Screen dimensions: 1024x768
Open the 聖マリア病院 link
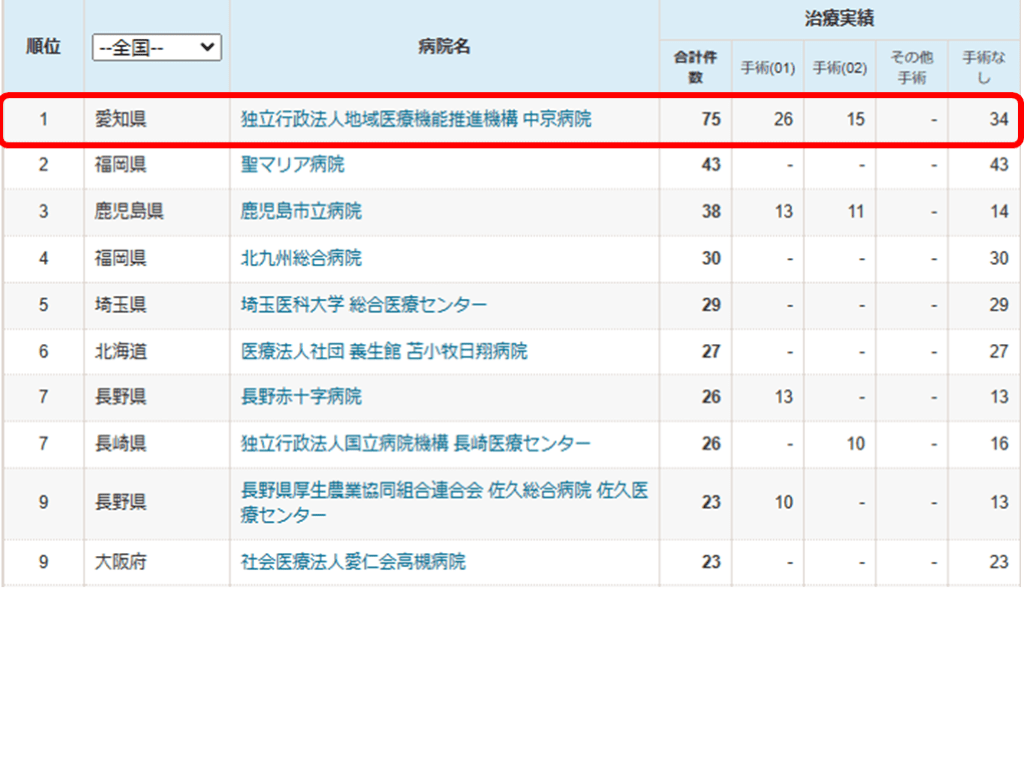click(x=293, y=165)
